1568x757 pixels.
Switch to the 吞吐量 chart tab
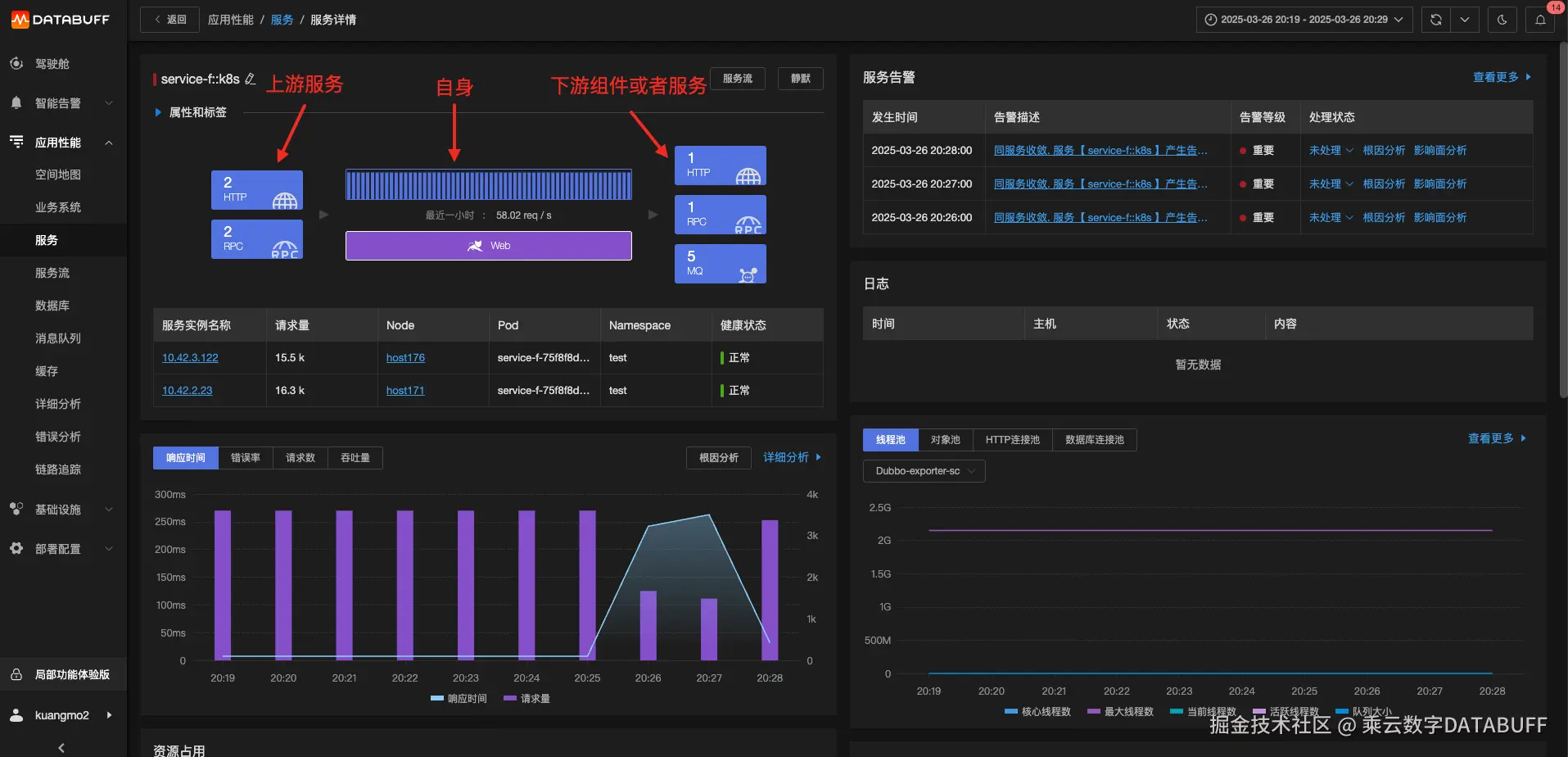[x=355, y=458]
